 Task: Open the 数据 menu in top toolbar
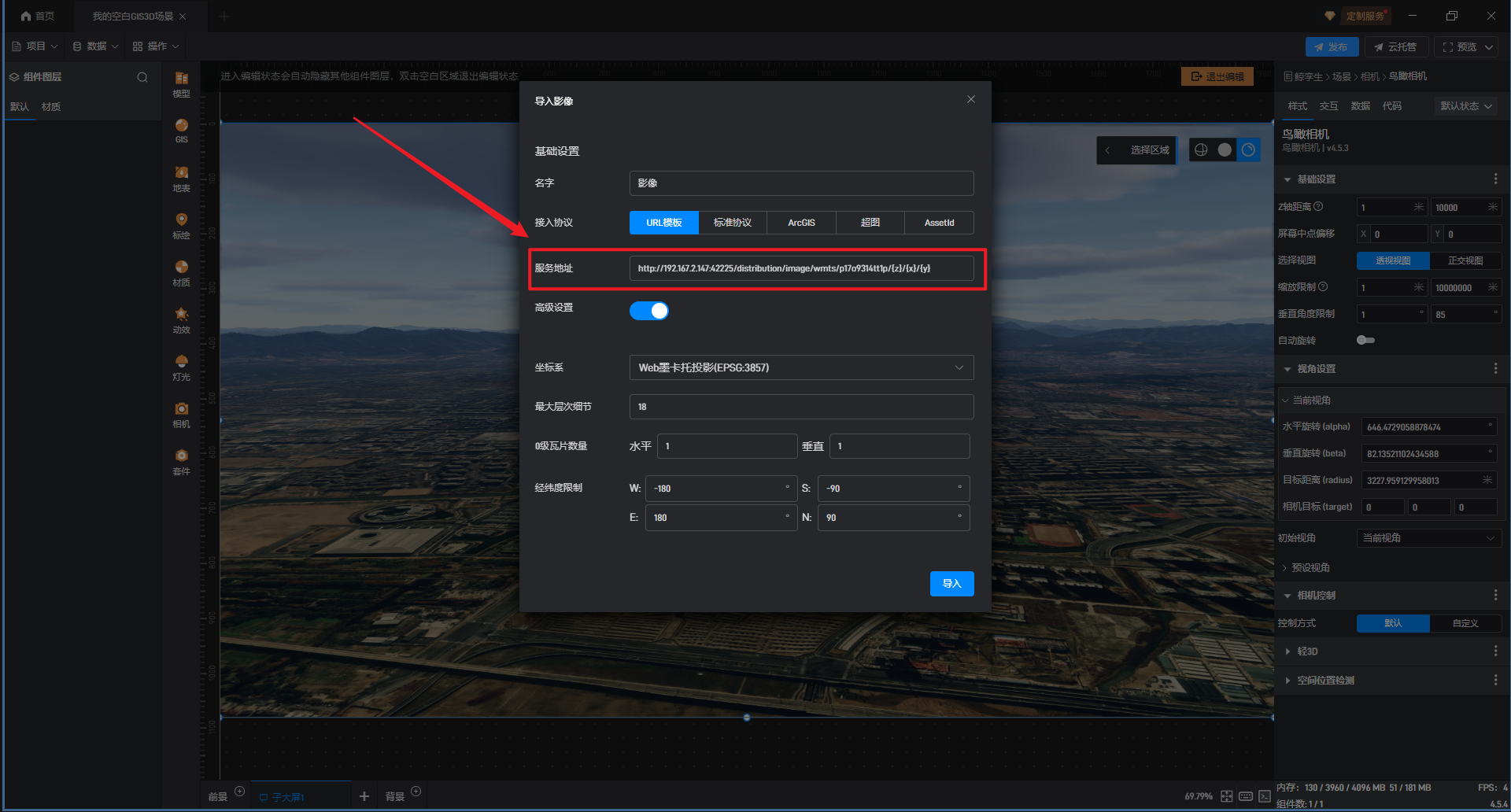[96, 46]
